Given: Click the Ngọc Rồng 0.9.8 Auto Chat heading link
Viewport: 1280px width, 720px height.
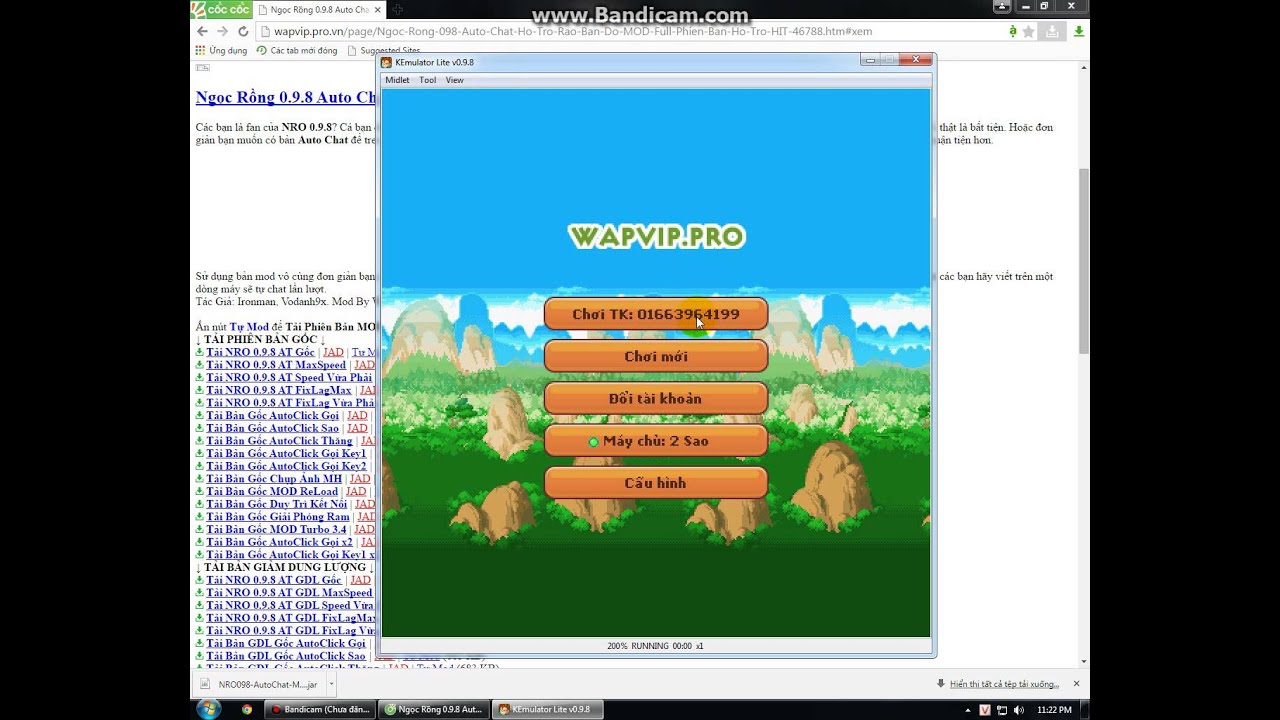Looking at the screenshot, I should (x=286, y=97).
